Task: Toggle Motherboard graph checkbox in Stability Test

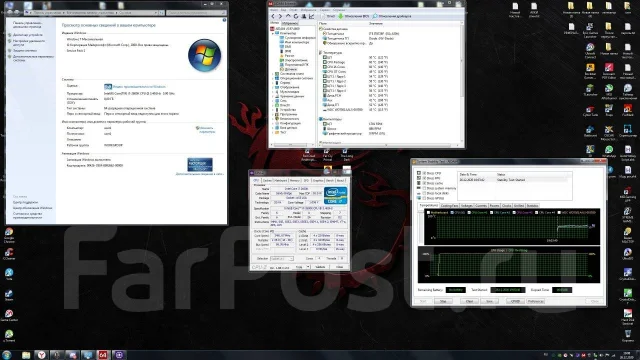Action: [428, 212]
